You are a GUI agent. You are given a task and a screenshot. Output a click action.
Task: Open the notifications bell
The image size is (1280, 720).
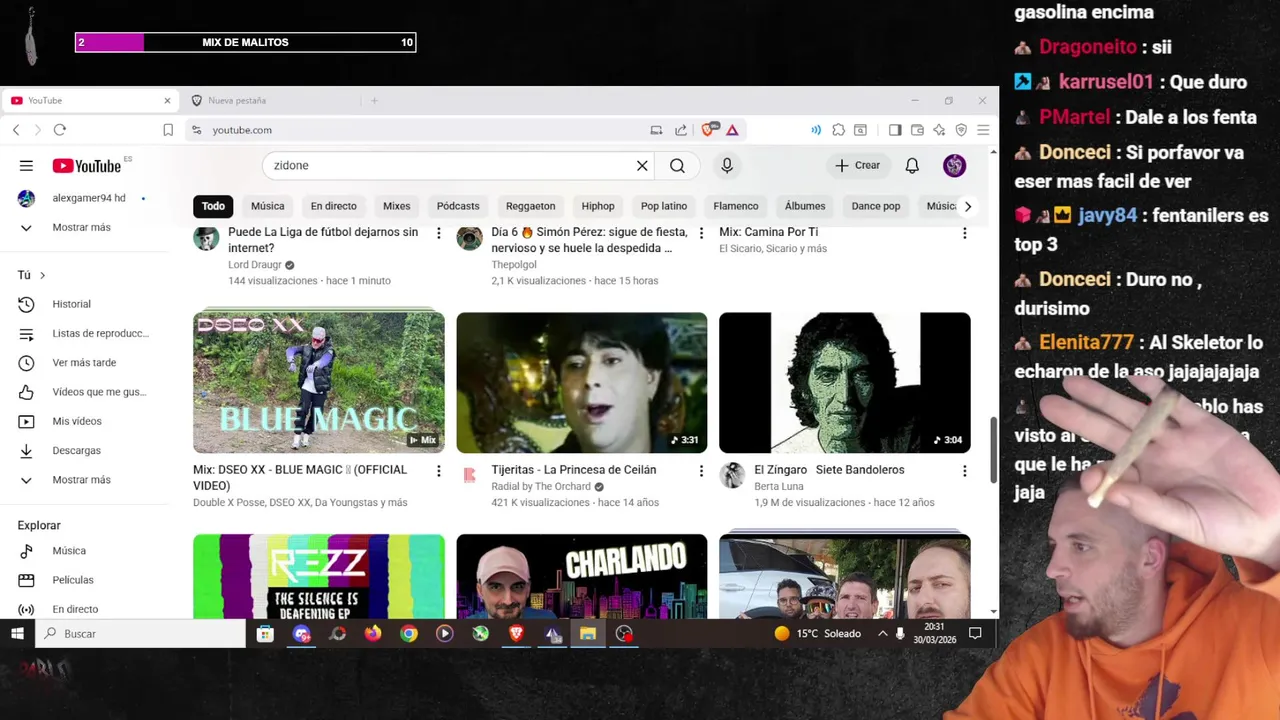(x=912, y=166)
